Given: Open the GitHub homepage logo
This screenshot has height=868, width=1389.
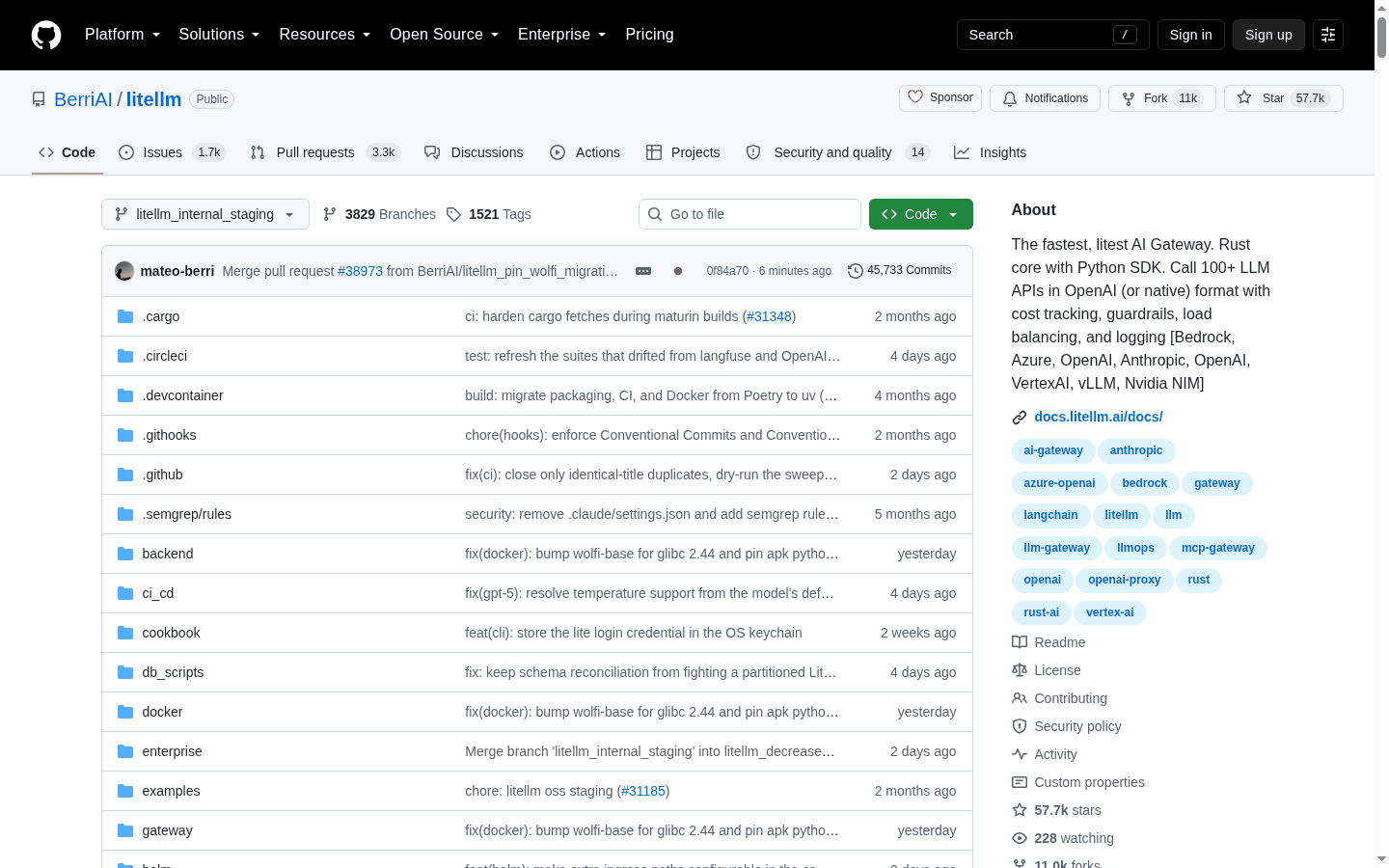Looking at the screenshot, I should click(x=46, y=35).
